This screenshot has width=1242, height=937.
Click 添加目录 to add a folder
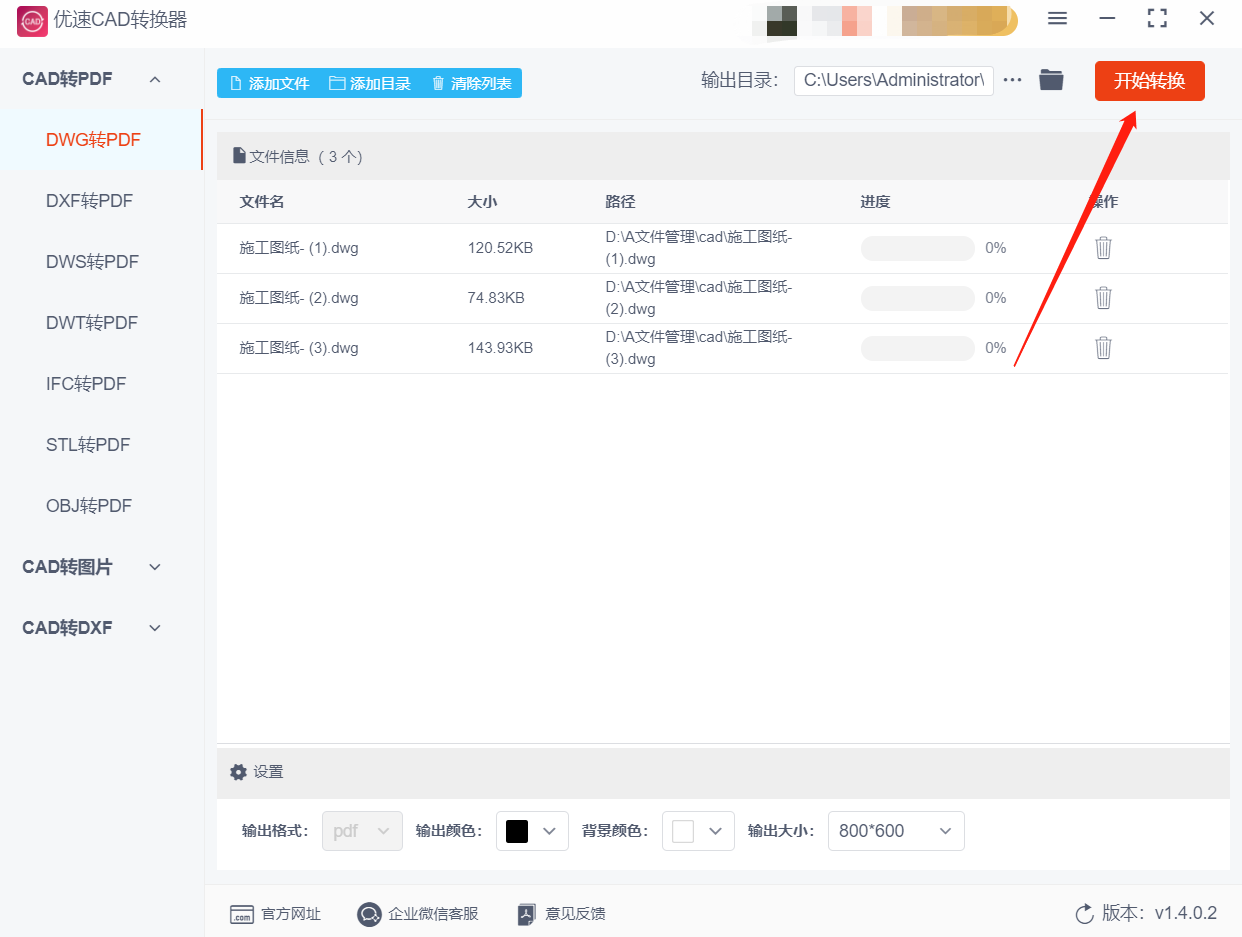pos(370,83)
